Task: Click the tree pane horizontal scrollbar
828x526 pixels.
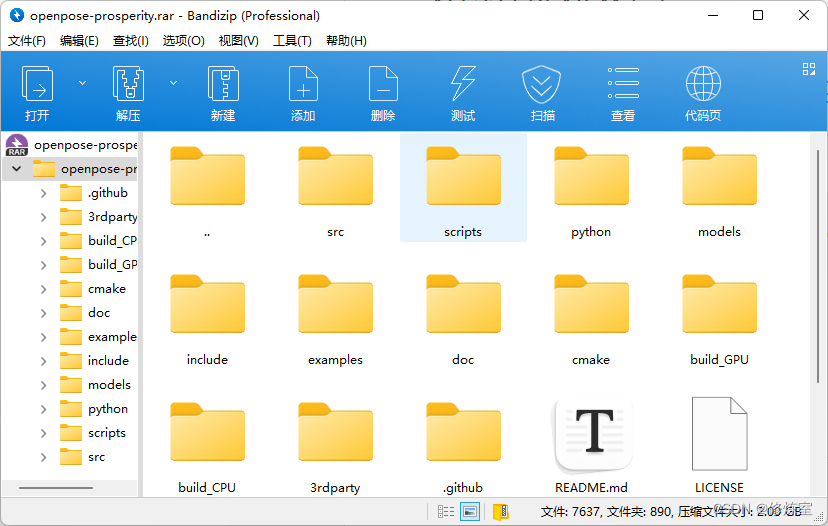Action: tap(56, 487)
